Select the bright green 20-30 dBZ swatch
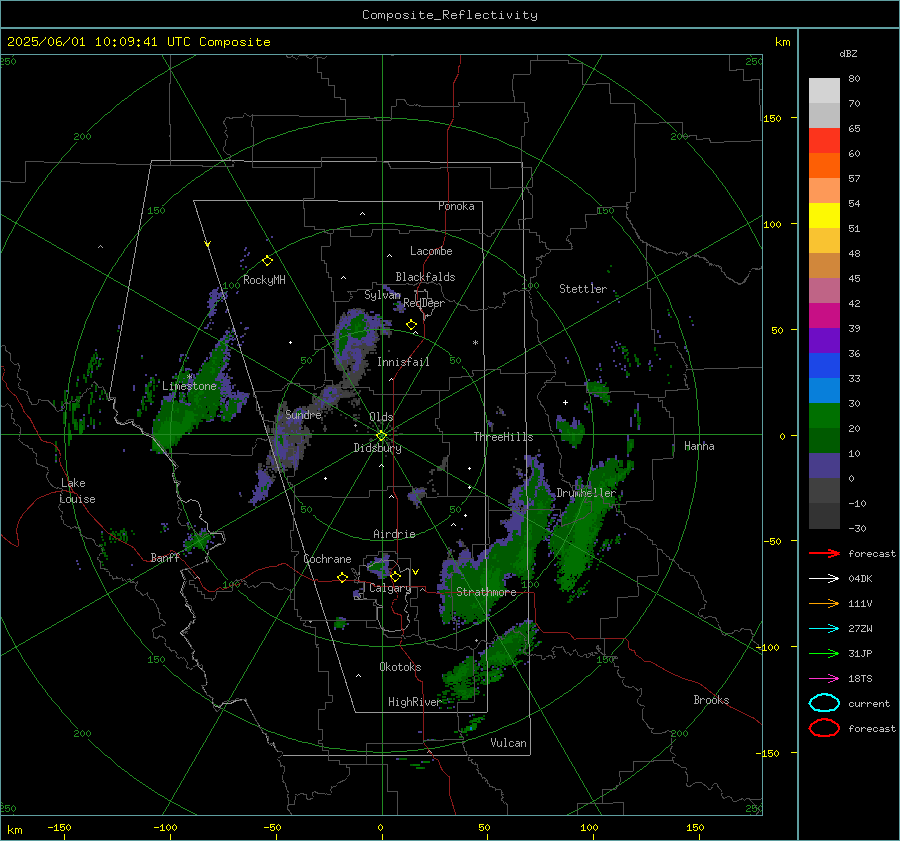900x841 pixels. tap(824, 416)
